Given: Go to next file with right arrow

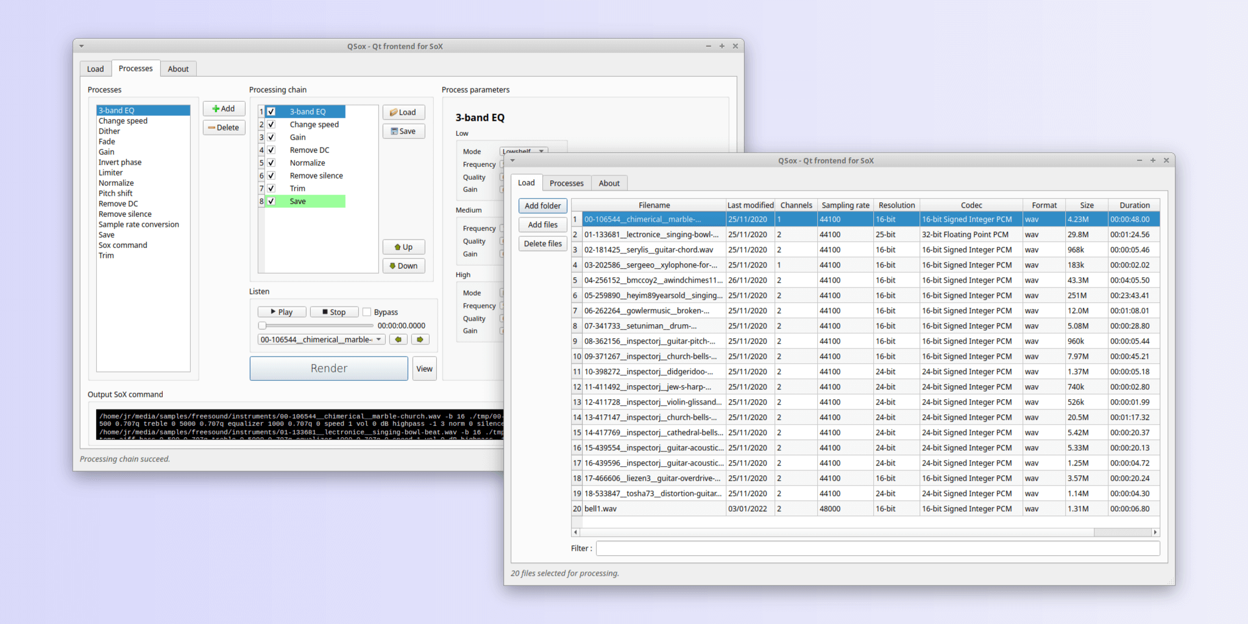Looking at the screenshot, I should click(x=420, y=340).
